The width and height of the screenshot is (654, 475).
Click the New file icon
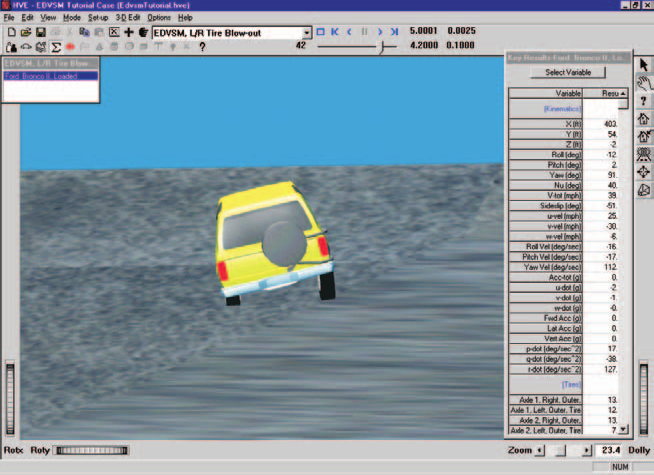12,32
